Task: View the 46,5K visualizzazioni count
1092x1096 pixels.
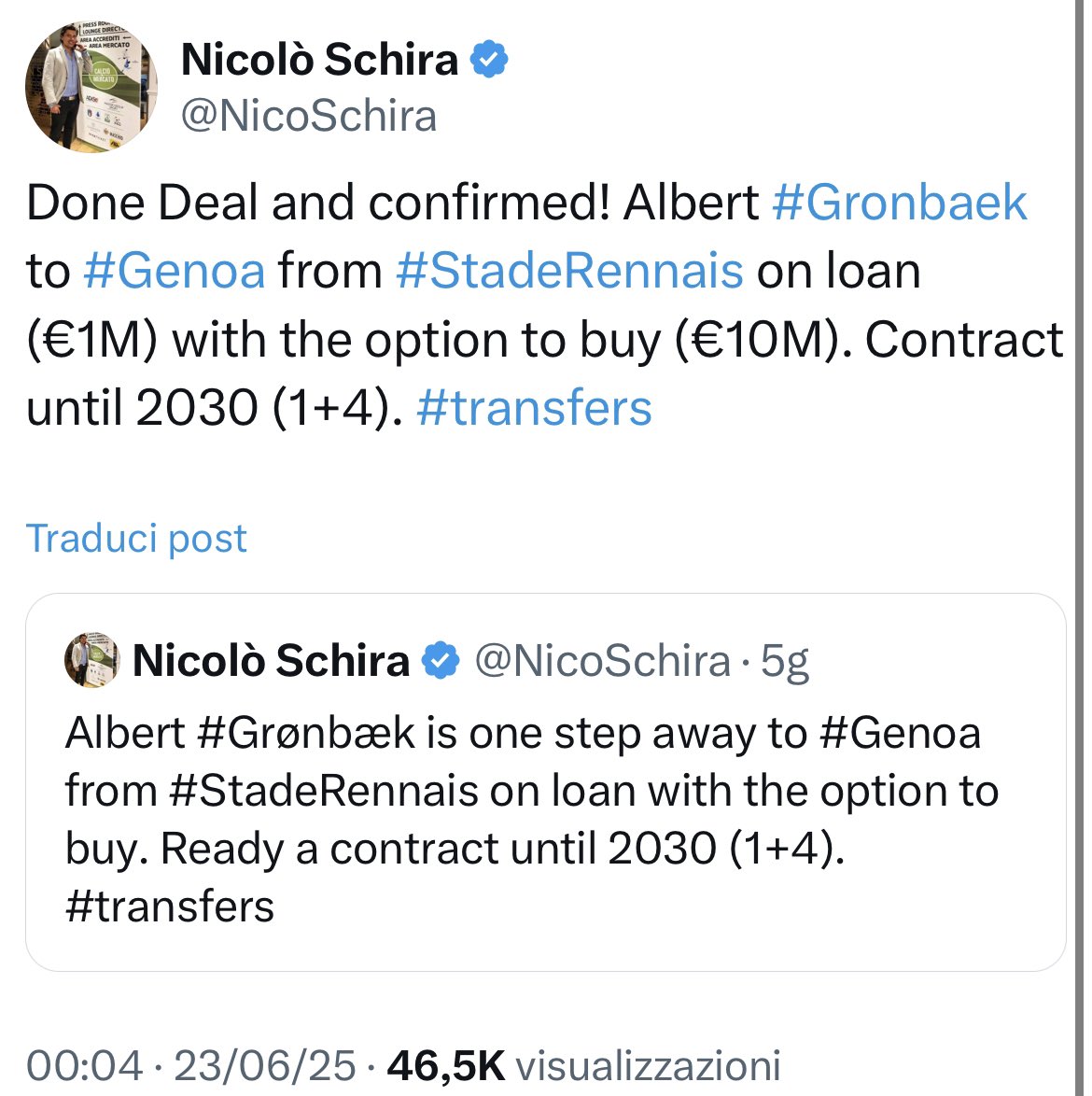Action: click(584, 1066)
